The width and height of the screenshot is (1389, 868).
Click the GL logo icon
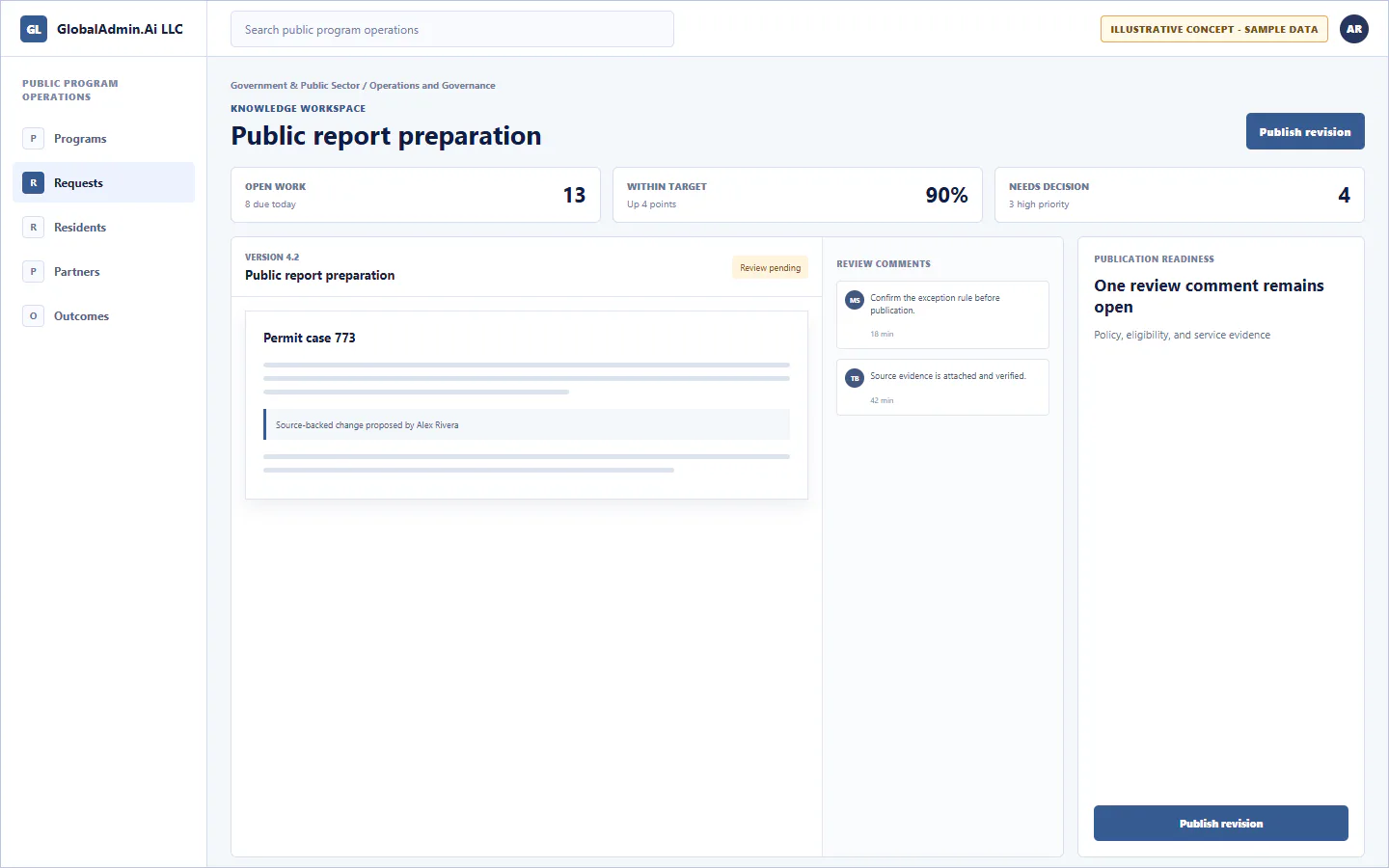coord(34,29)
